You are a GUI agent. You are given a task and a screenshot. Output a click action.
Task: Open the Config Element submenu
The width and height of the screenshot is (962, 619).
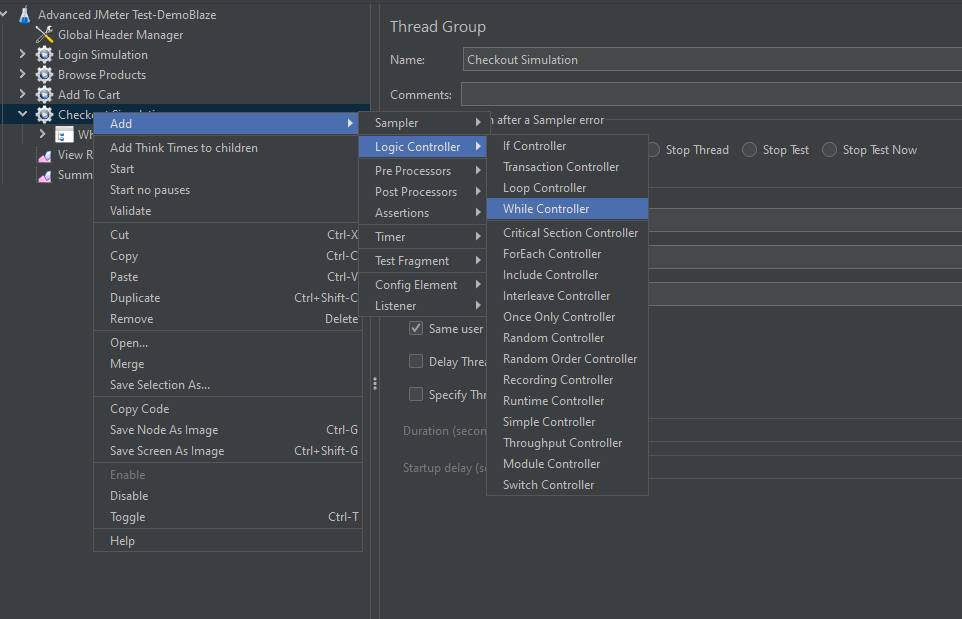424,285
